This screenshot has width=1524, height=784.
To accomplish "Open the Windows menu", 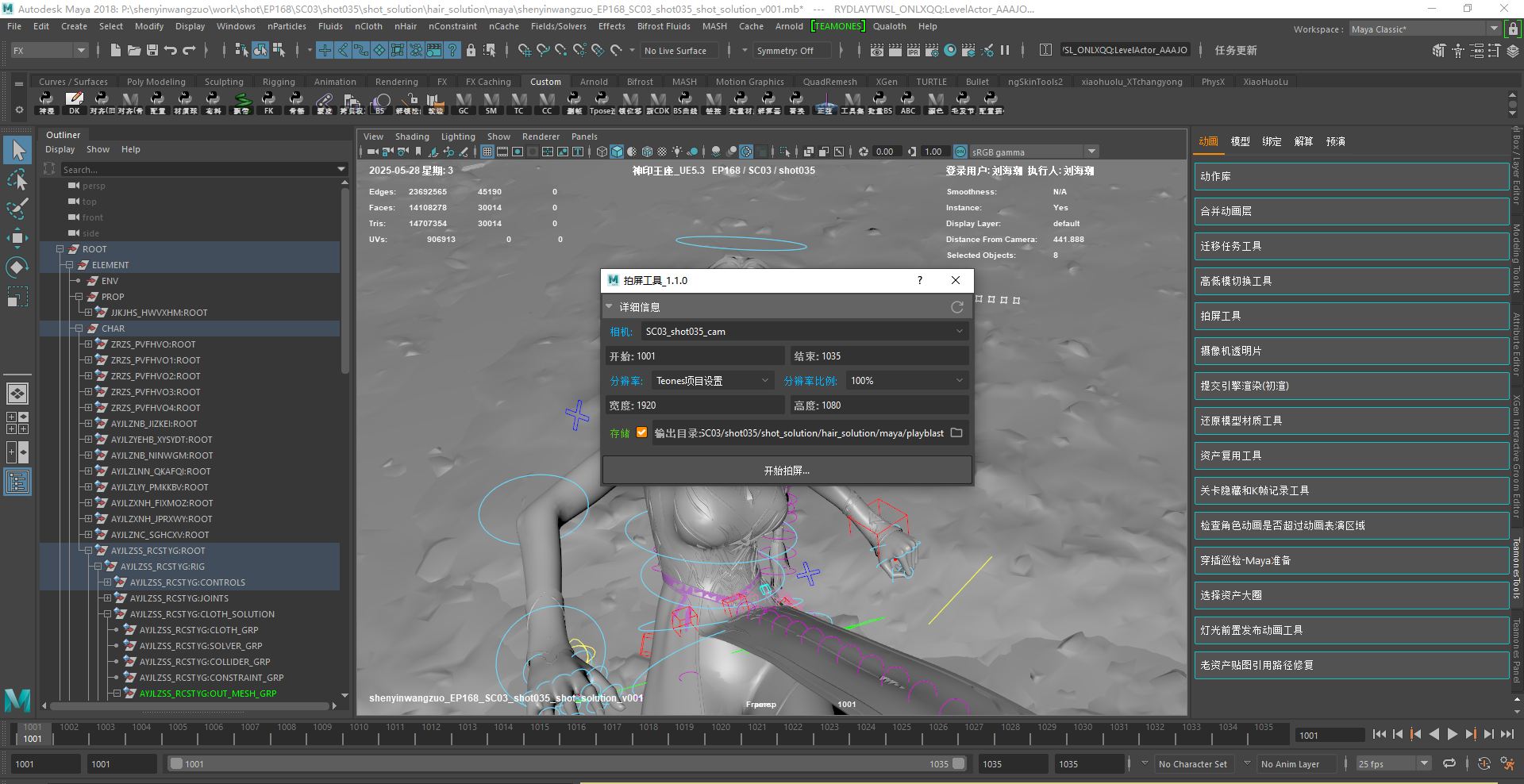I will pyautogui.click(x=236, y=26).
